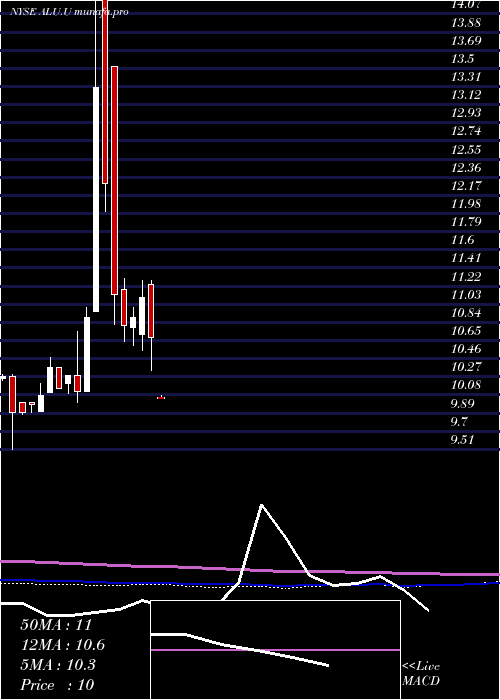Screen dimensions: 500x700
Task: Click the NYSE ALU.U munafa.pro chart title
Action: tap(69, 12)
